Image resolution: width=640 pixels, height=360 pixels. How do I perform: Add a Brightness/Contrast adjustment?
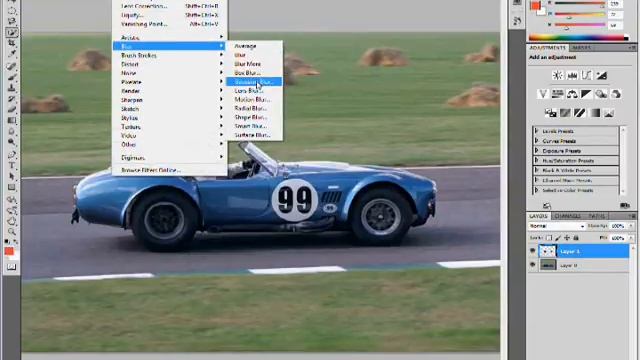click(x=558, y=75)
